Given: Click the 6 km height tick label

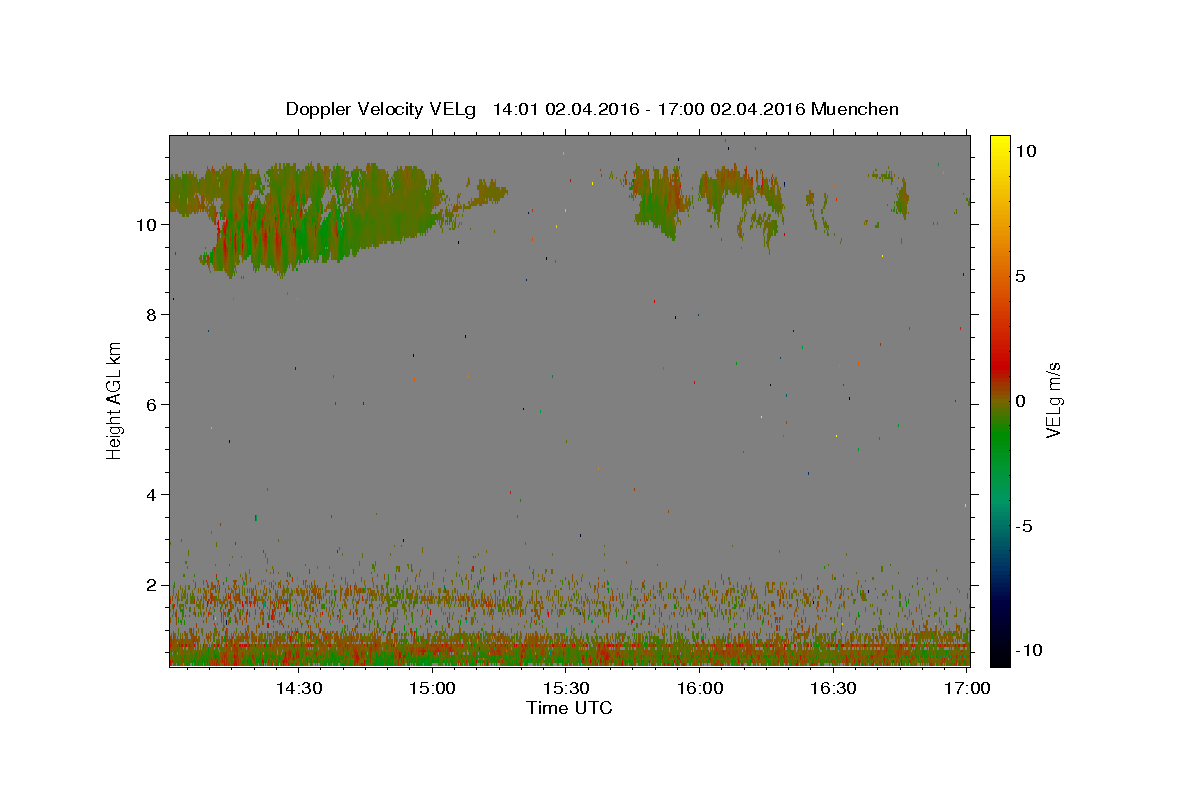Looking at the screenshot, I should click(151, 404).
